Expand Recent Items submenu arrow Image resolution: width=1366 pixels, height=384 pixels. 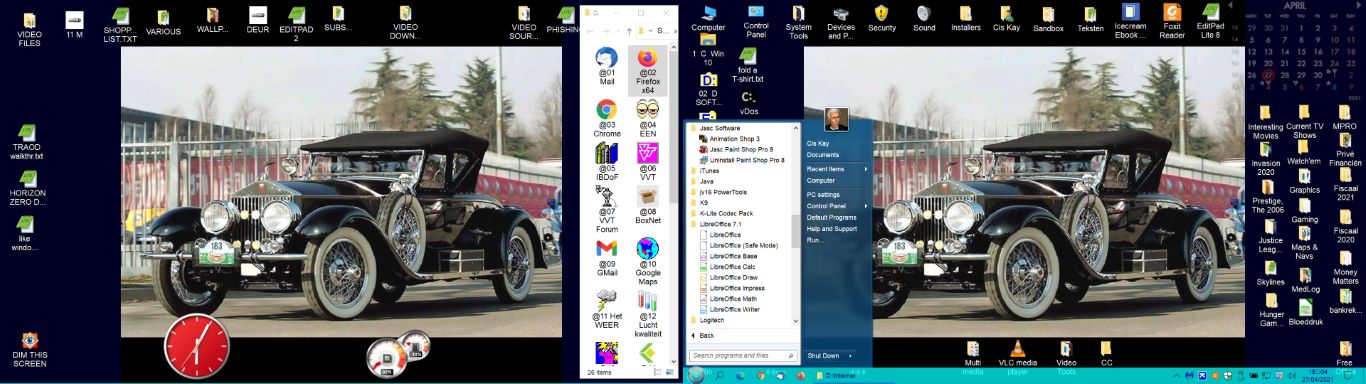tap(866, 169)
